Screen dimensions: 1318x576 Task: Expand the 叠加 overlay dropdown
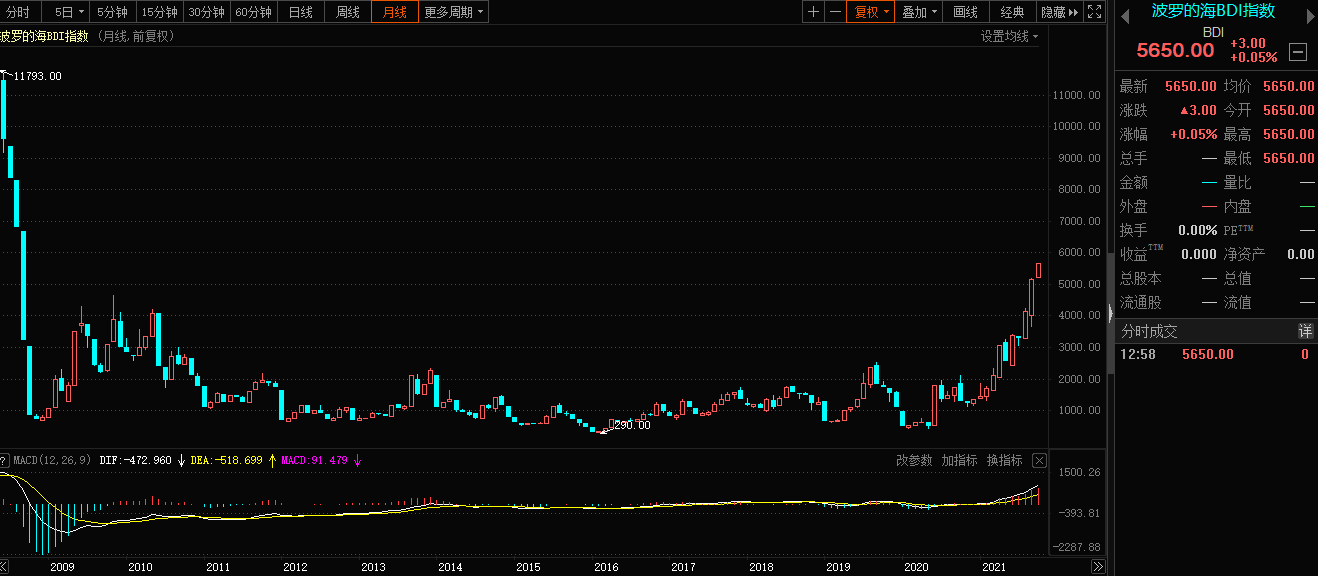point(919,12)
